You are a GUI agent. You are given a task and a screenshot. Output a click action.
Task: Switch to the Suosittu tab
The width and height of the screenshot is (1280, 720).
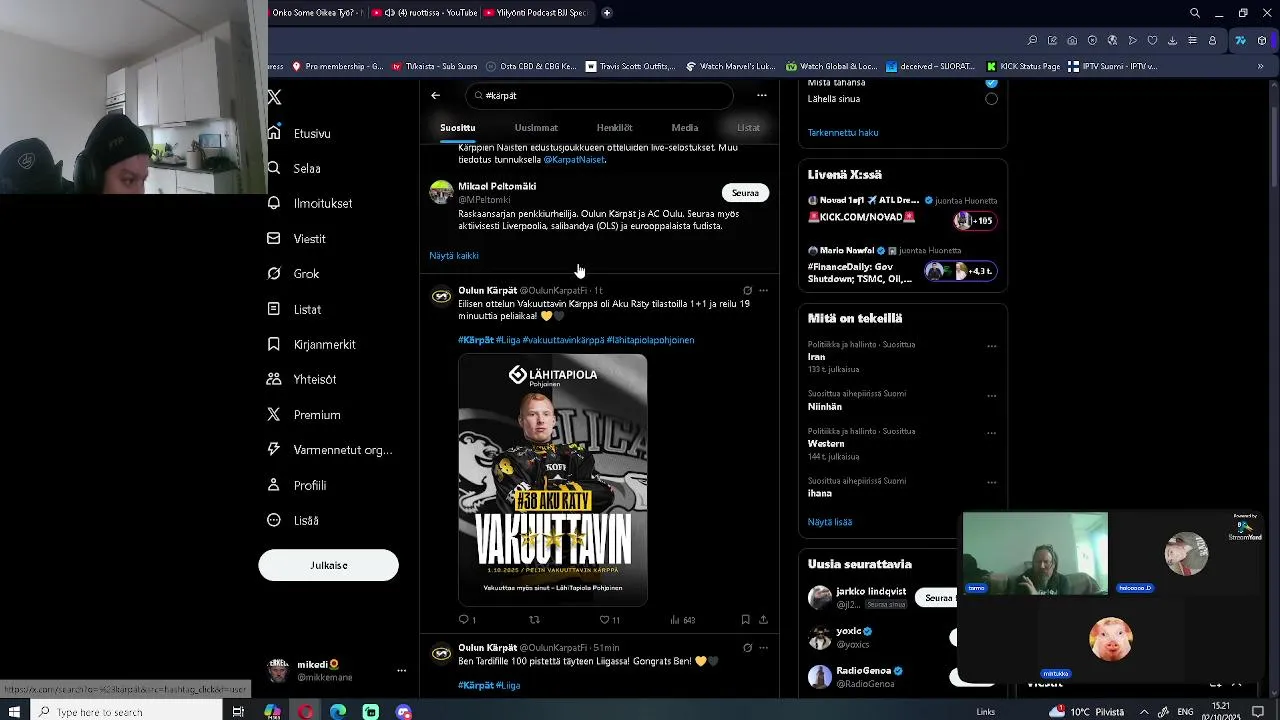coord(457,128)
